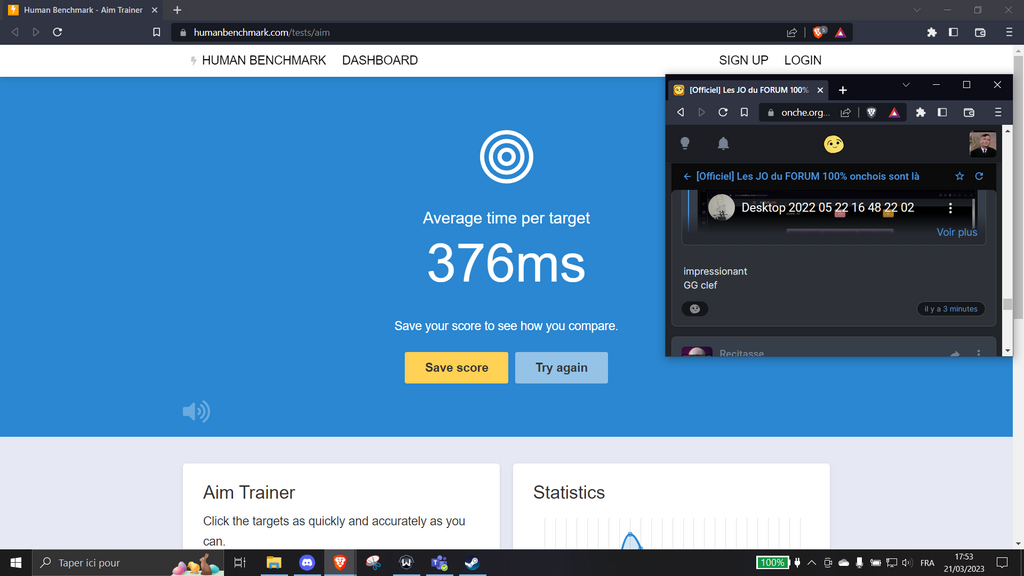Mute the Aim Trainer sound speaker icon
The width and height of the screenshot is (1024, 576).
pyautogui.click(x=196, y=411)
